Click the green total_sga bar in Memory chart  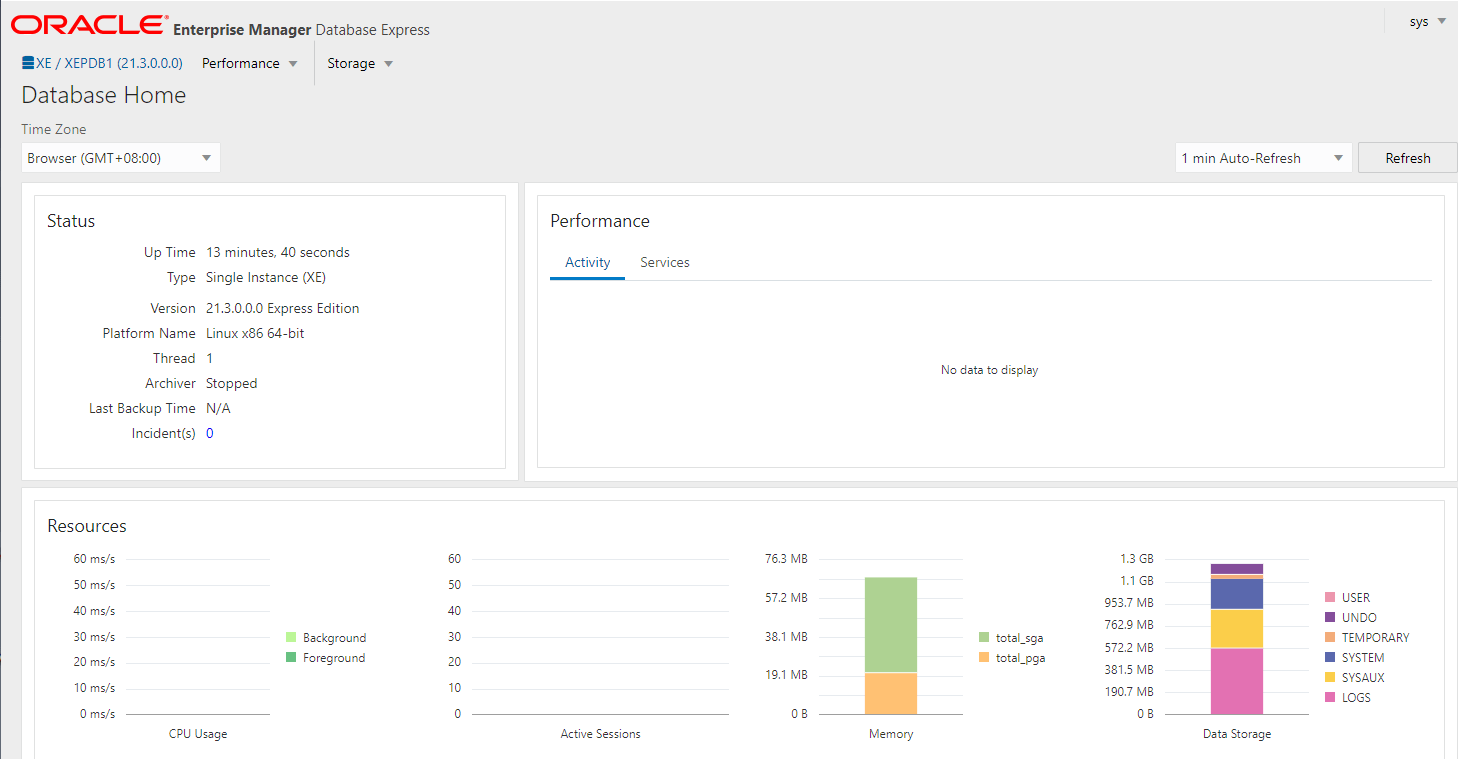891,624
